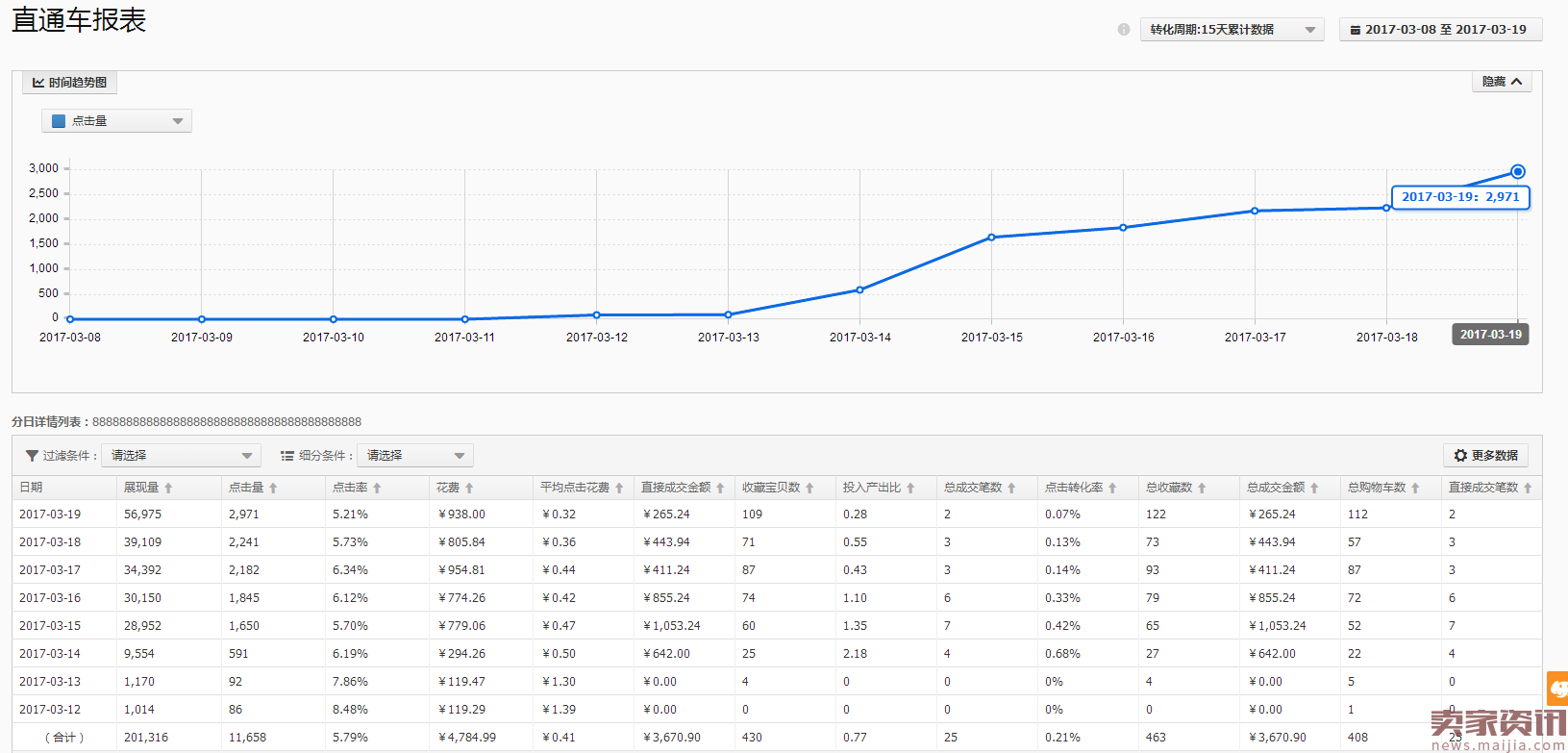The image size is (1568, 753).
Task: Click click-rate value 8.48%
Action: coord(350,710)
